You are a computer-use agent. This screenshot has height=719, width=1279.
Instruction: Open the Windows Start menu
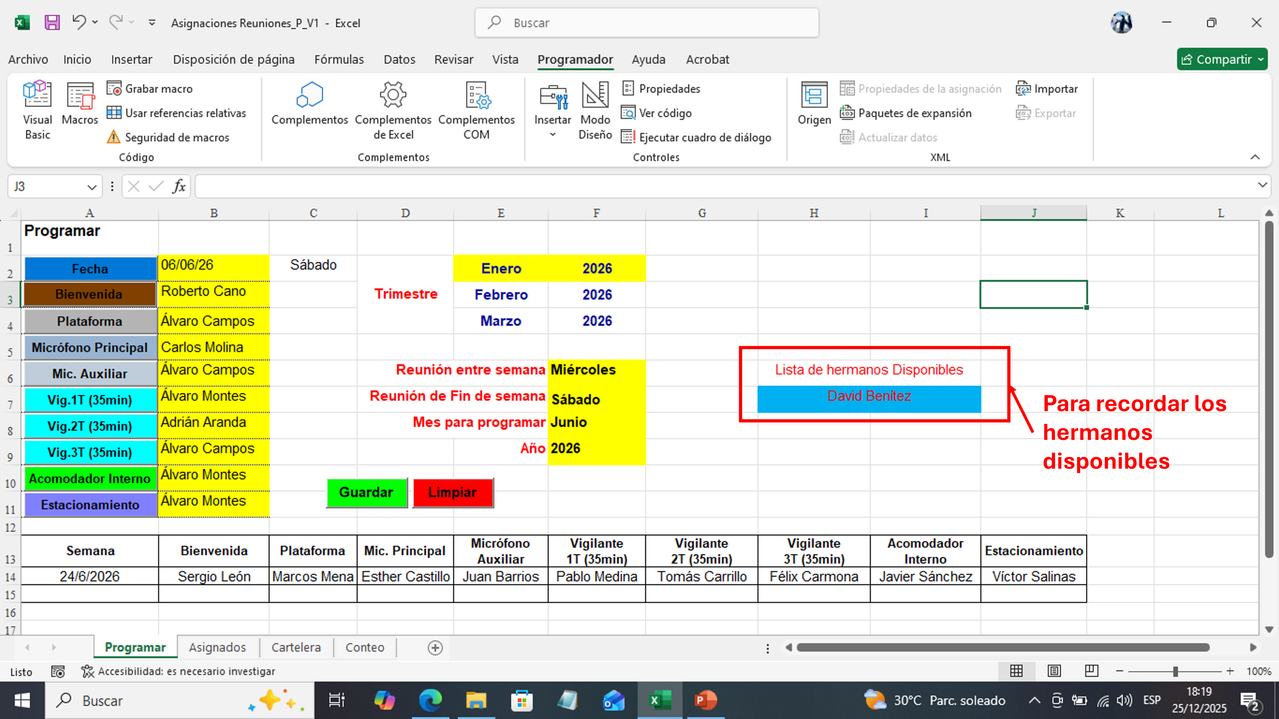(x=22, y=700)
